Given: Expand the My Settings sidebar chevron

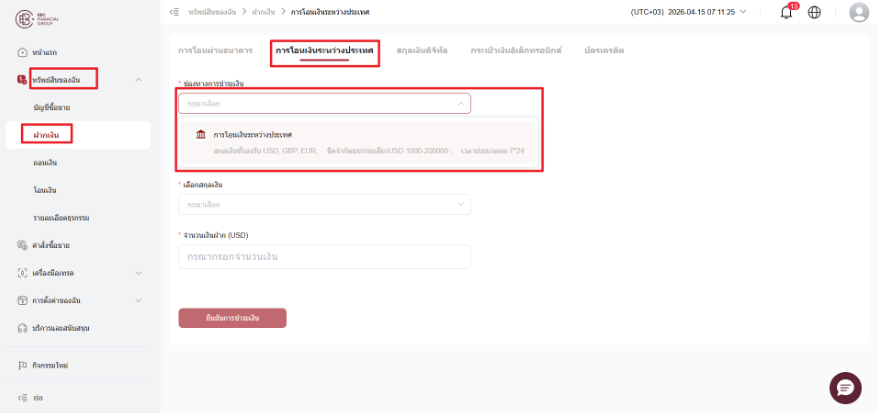Looking at the screenshot, I should [x=139, y=301].
